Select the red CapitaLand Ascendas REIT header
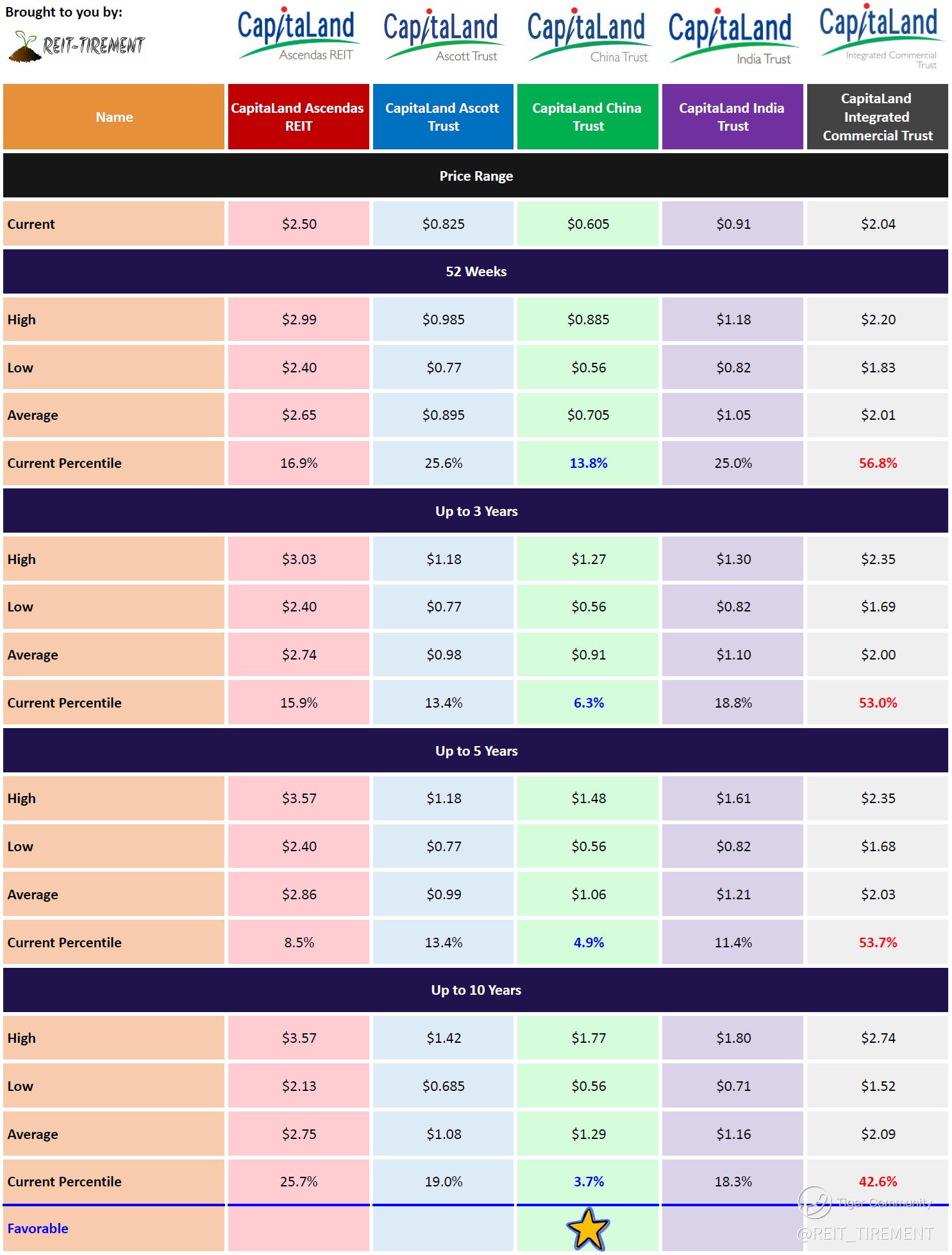Image resolution: width=952 pixels, height=1255 pixels. (x=298, y=117)
